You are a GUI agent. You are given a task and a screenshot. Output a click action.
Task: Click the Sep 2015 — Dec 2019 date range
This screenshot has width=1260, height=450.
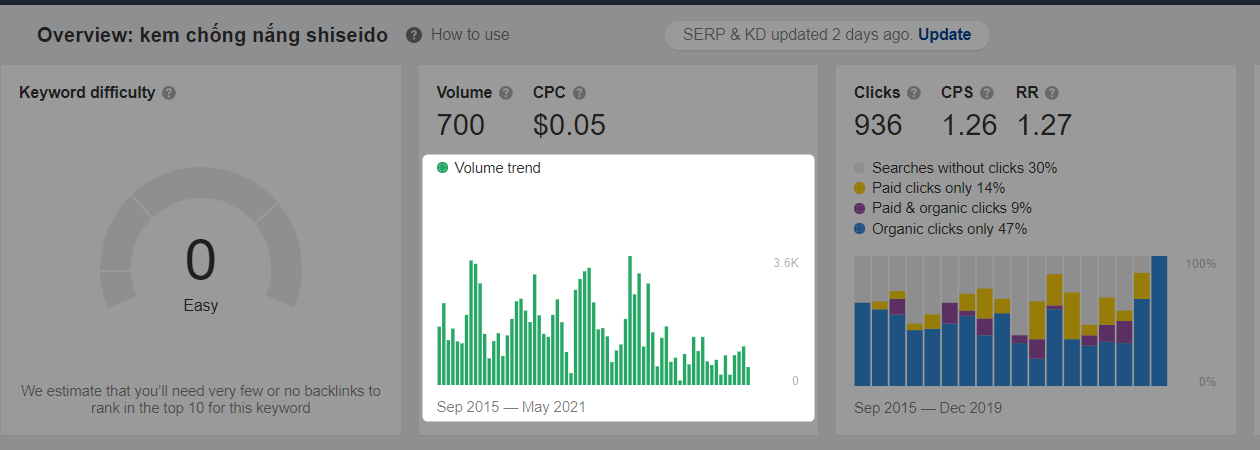(x=928, y=407)
